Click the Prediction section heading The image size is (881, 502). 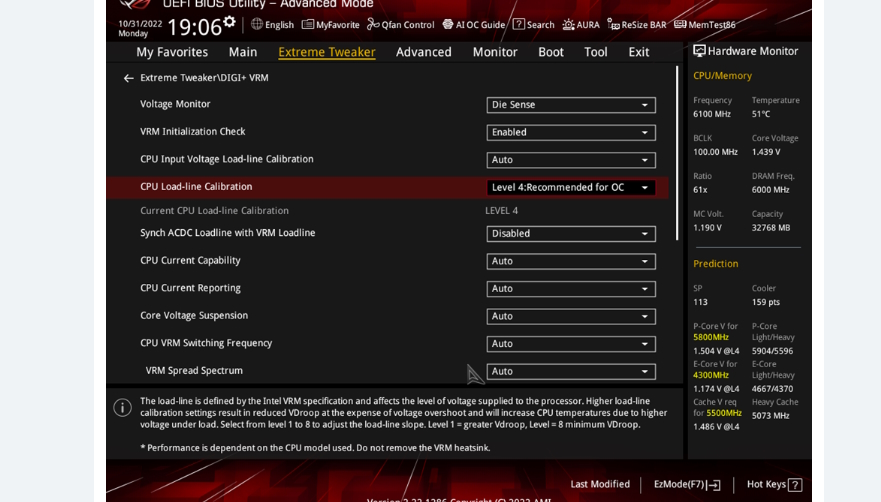click(x=715, y=264)
